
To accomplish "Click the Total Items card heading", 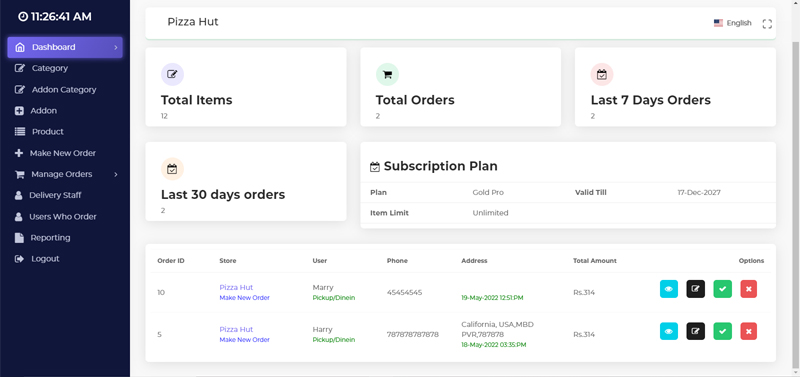I will click(x=196, y=100).
